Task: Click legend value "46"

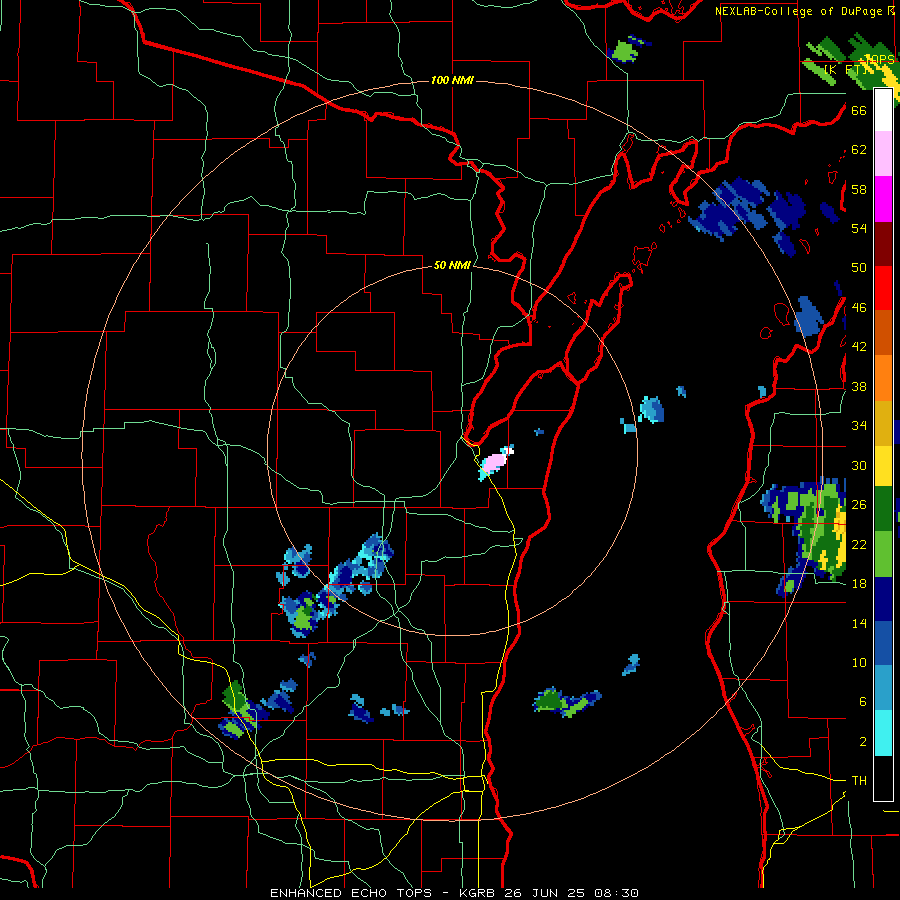Action: [x=859, y=308]
